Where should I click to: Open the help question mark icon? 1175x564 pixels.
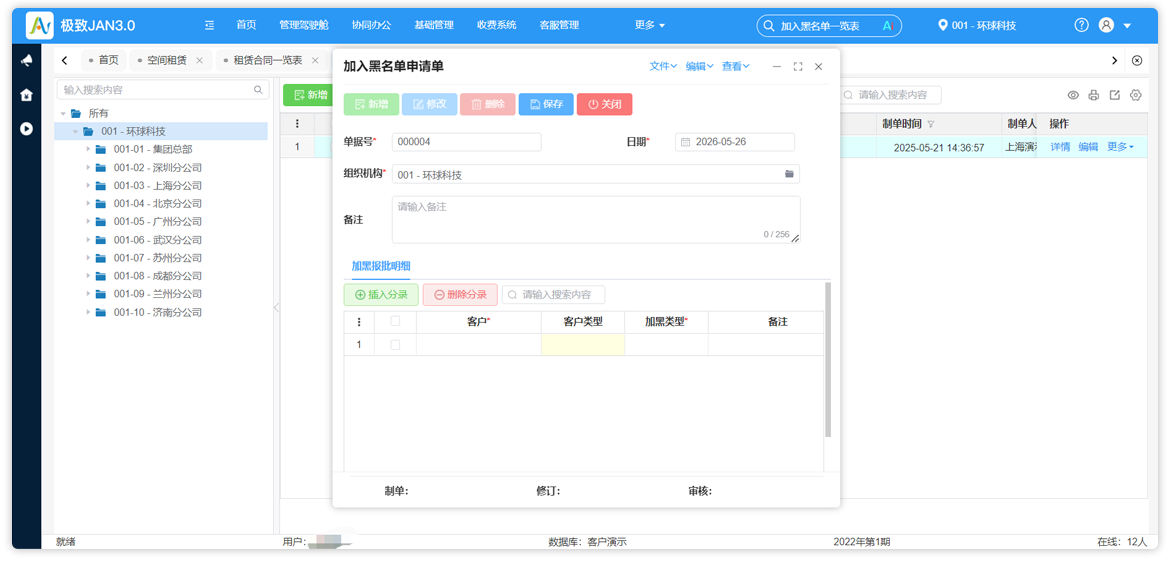[1081, 25]
